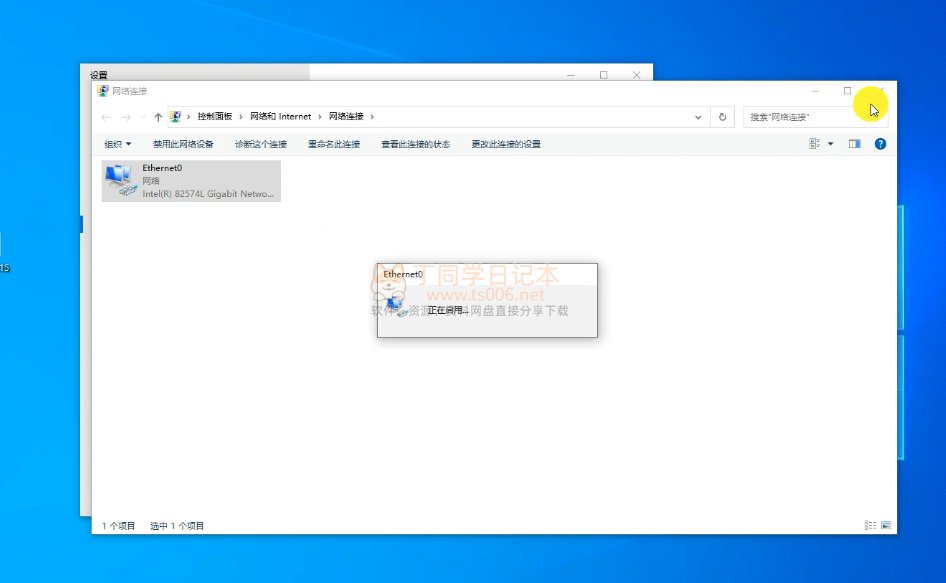Maximize the 网络连接 window

[x=847, y=91]
